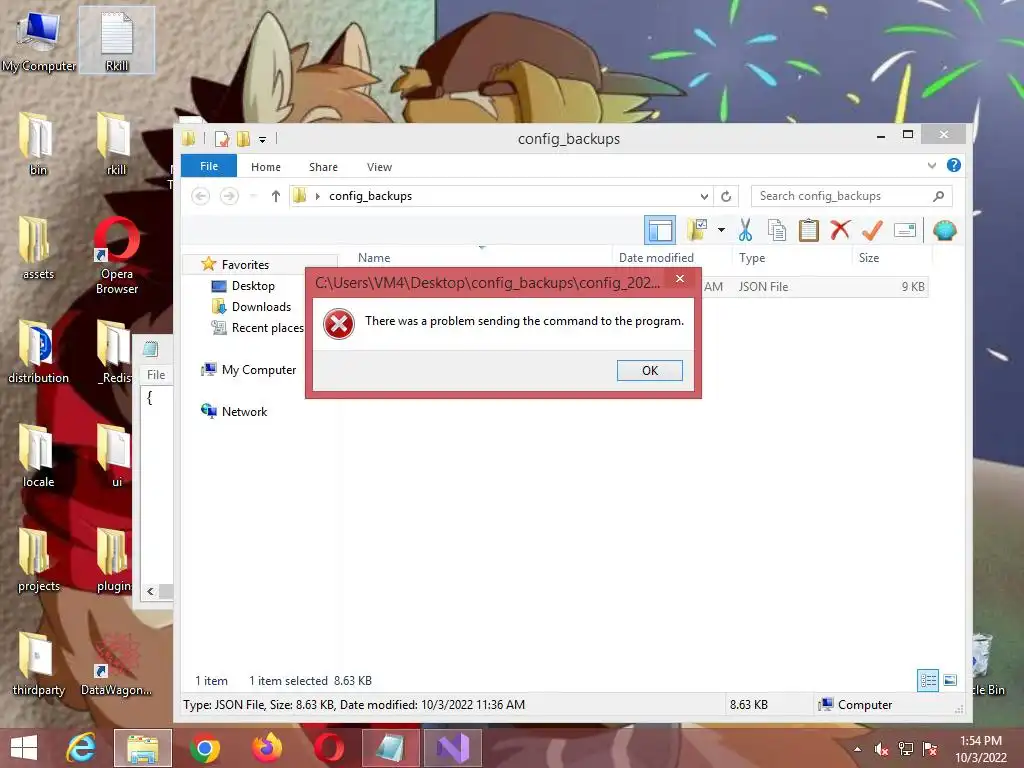Open Quick Access properties icon in title bar

pos(221,138)
